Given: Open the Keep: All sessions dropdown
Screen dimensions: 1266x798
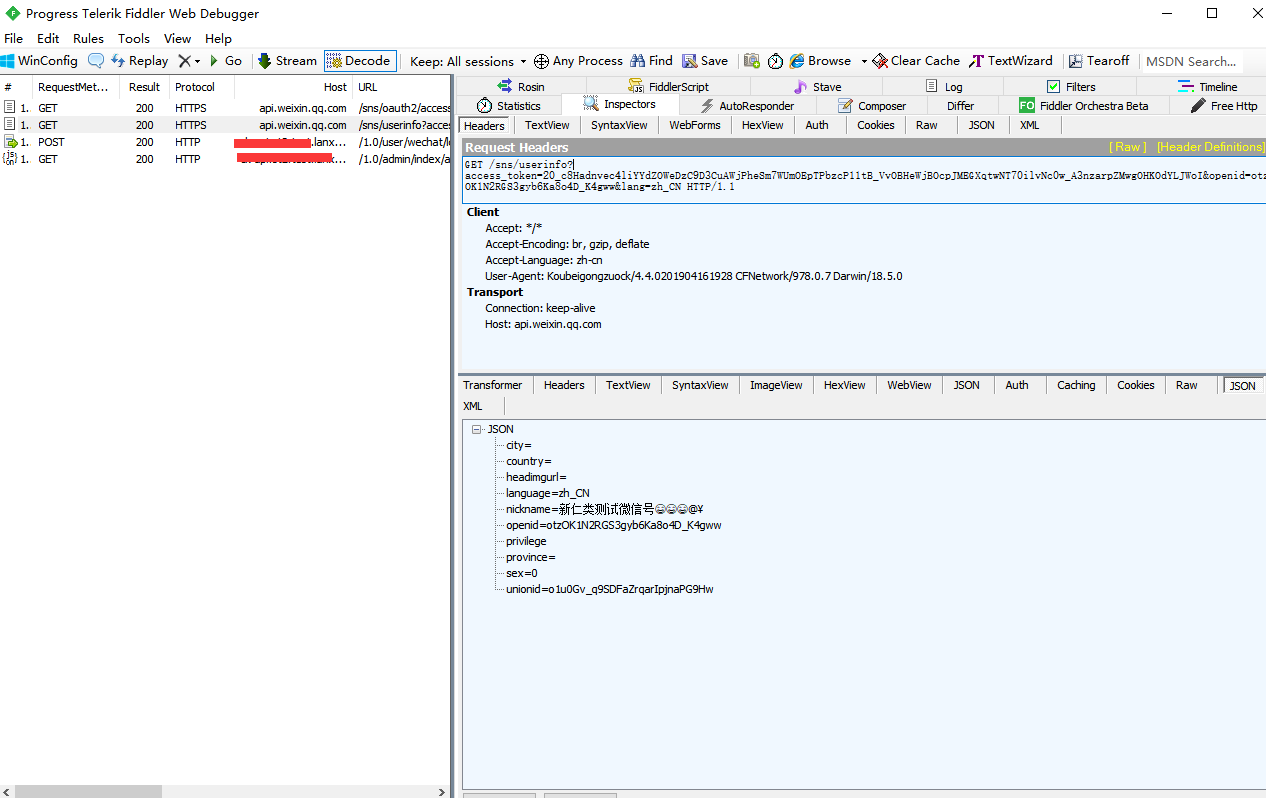Looking at the screenshot, I should point(468,61).
